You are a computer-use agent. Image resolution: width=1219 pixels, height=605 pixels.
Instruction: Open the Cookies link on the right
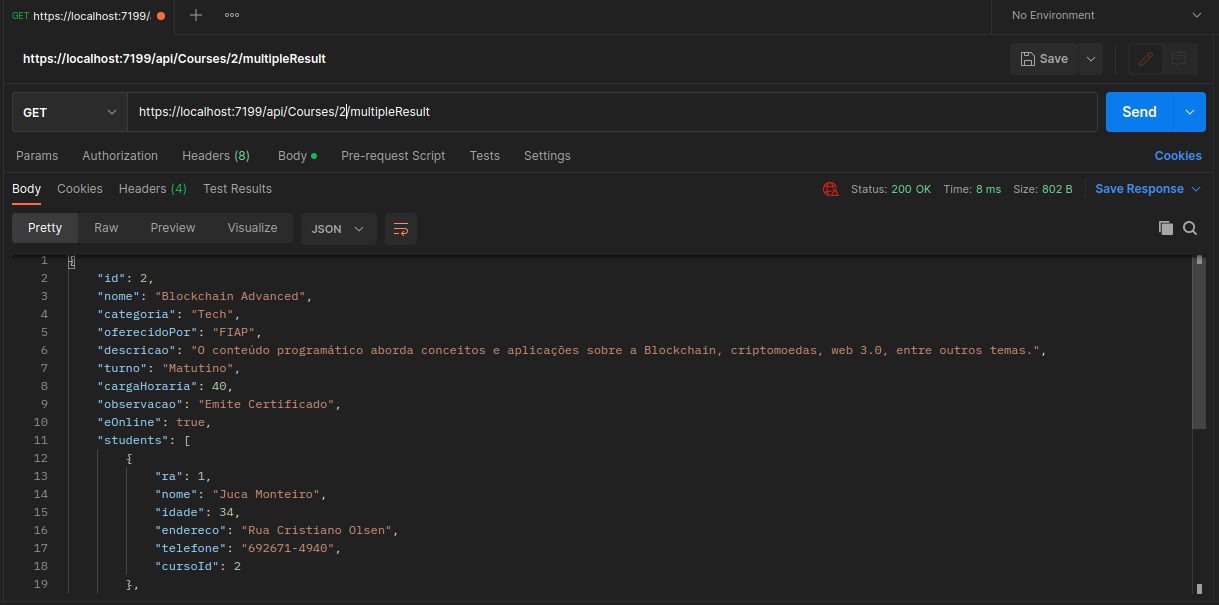click(x=1178, y=156)
